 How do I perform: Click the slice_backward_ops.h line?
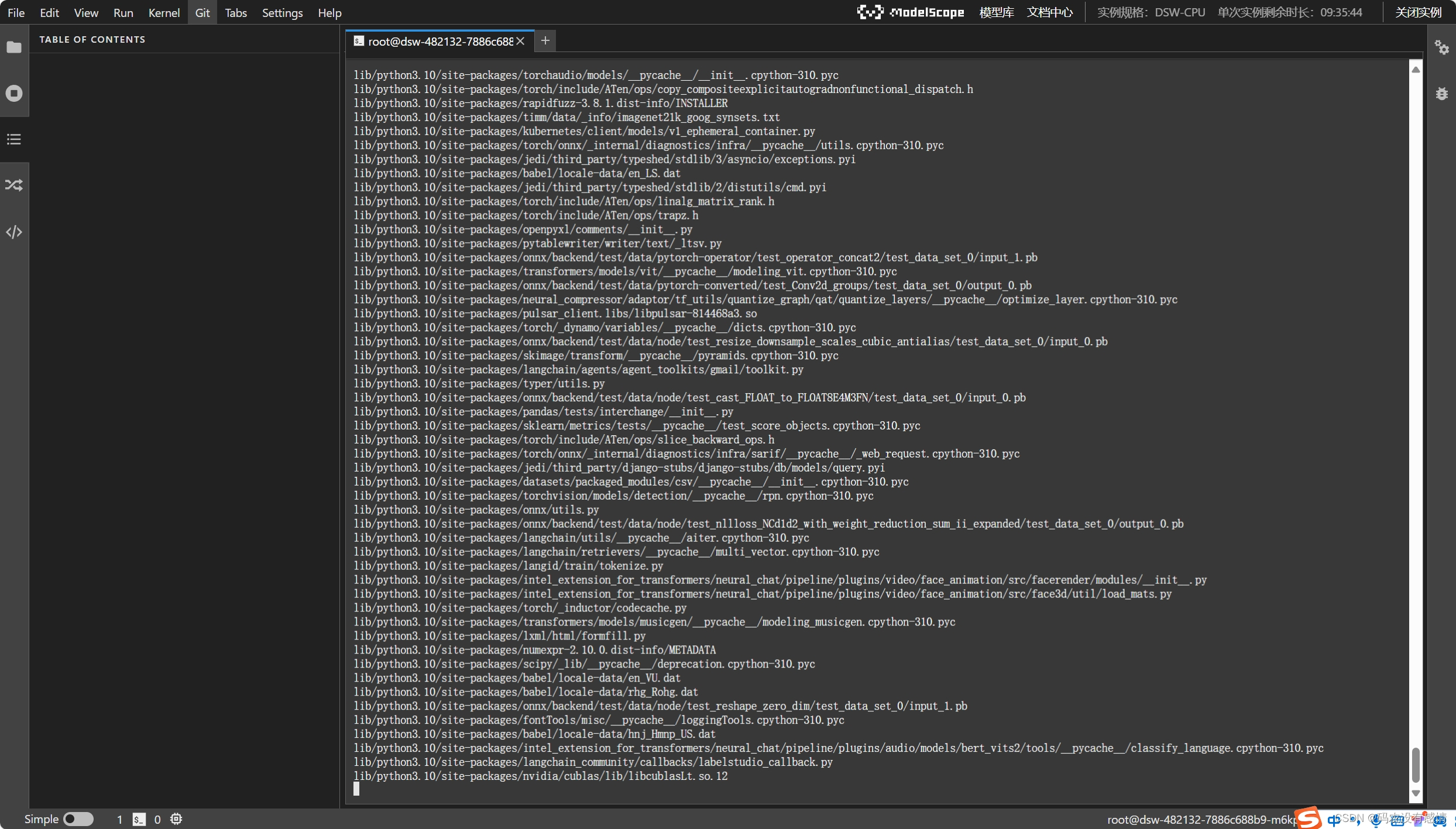pos(564,440)
